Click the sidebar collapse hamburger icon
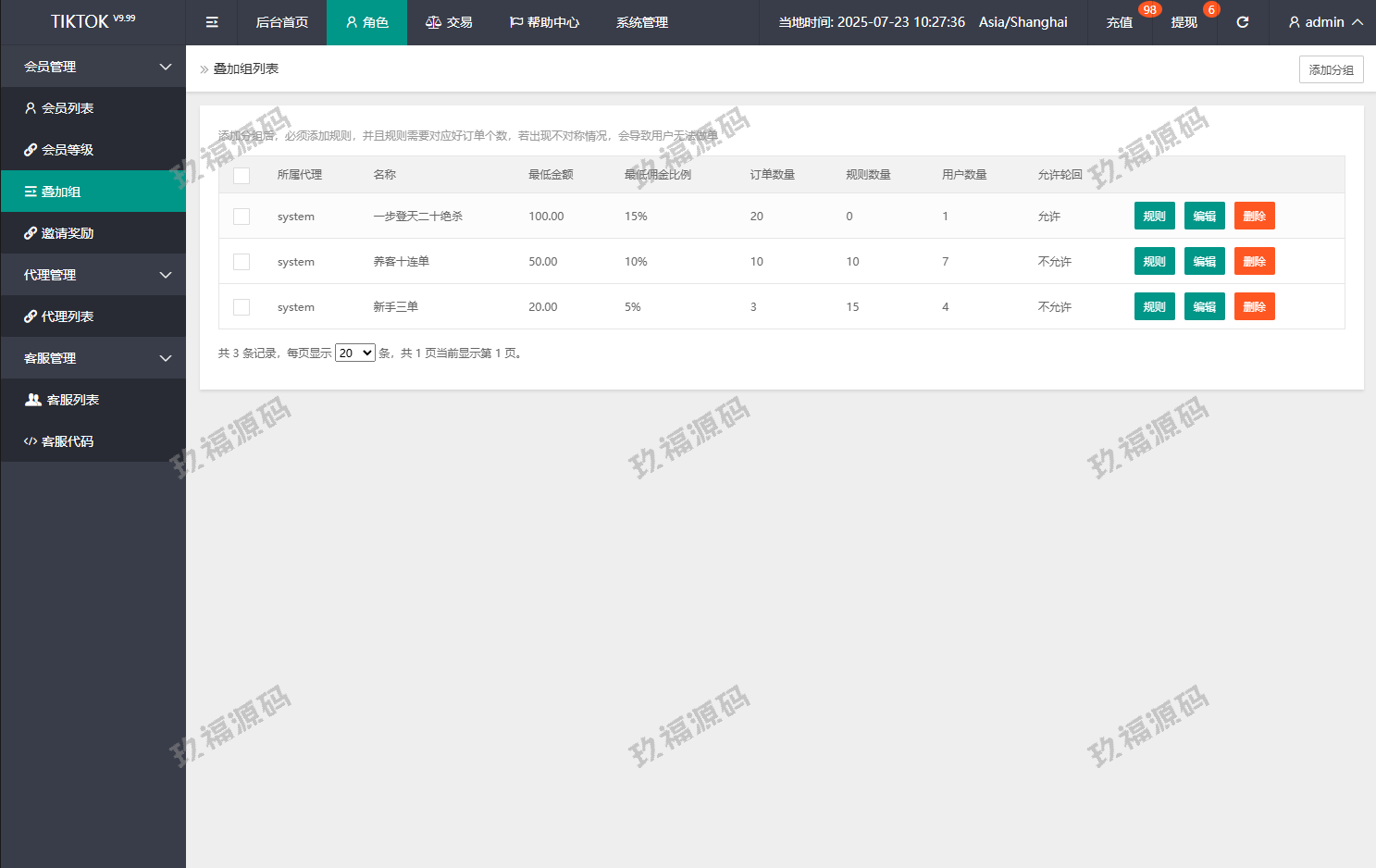Image resolution: width=1376 pixels, height=868 pixels. pos(212,22)
